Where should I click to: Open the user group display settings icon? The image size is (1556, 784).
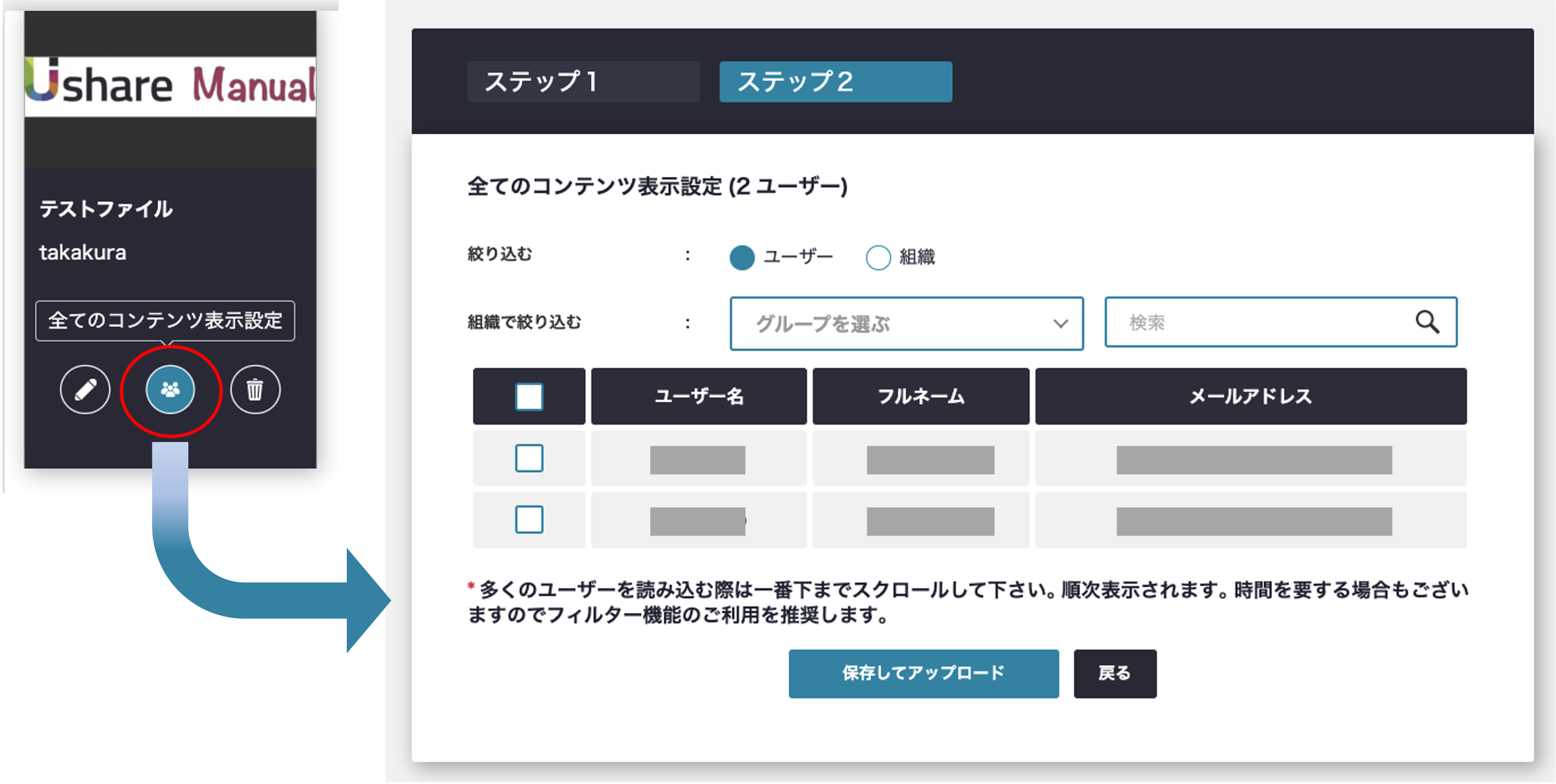[170, 390]
